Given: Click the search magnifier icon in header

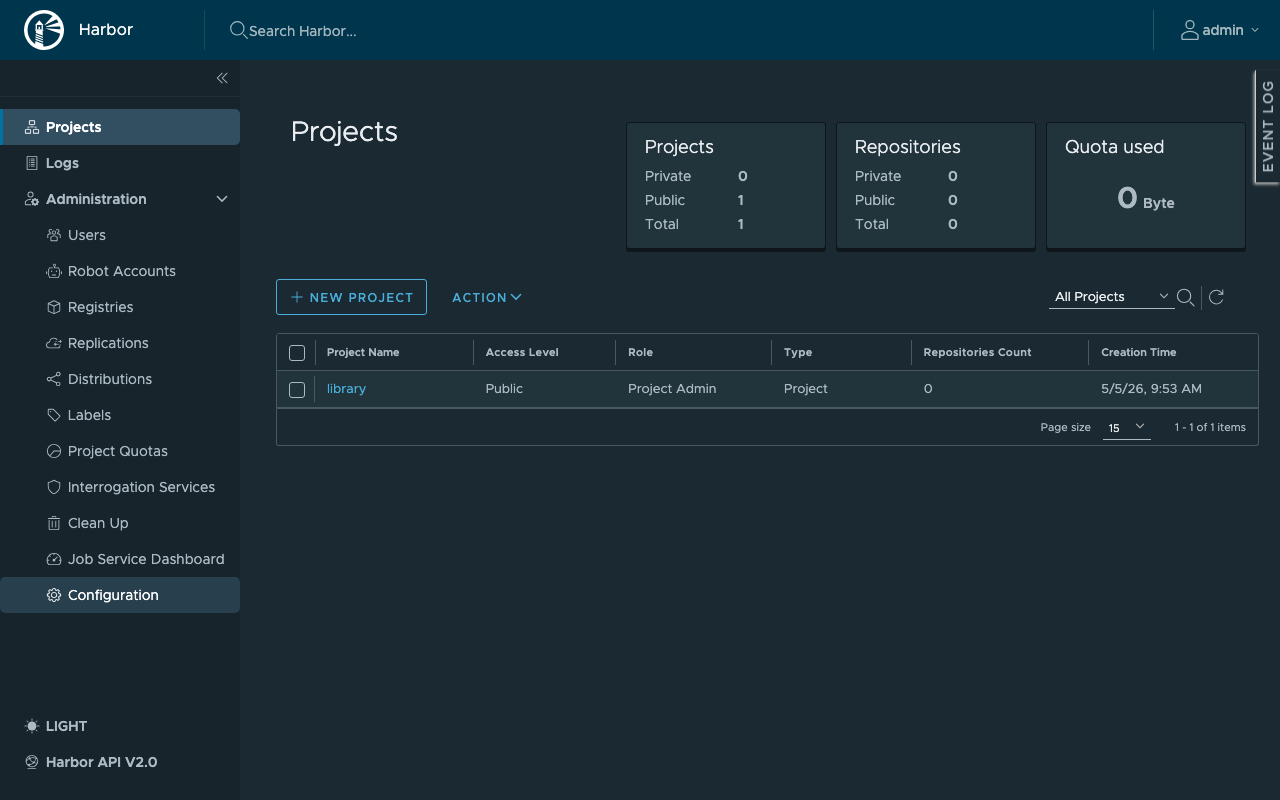Looking at the screenshot, I should (x=238, y=30).
